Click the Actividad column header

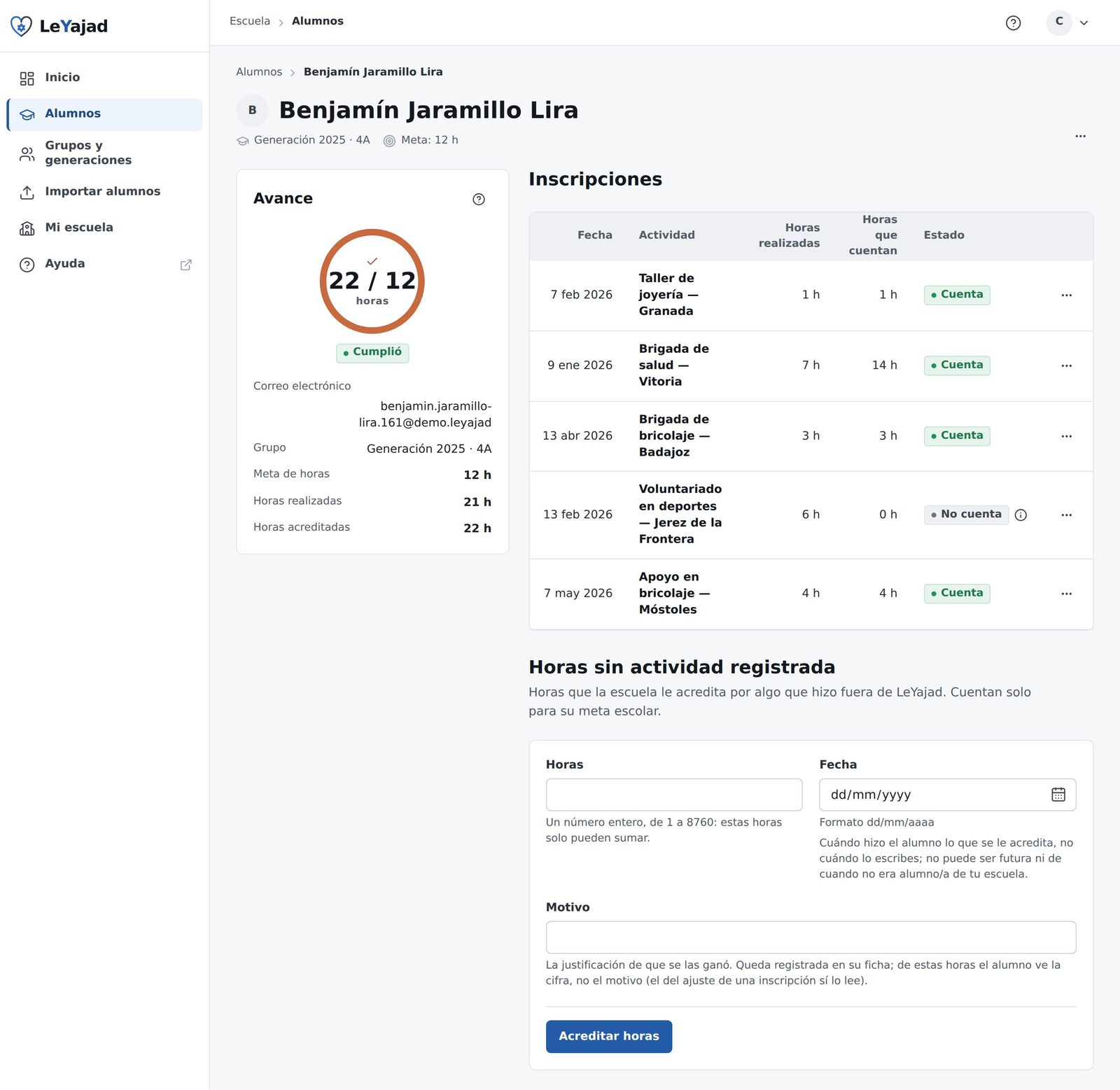pyautogui.click(x=666, y=235)
